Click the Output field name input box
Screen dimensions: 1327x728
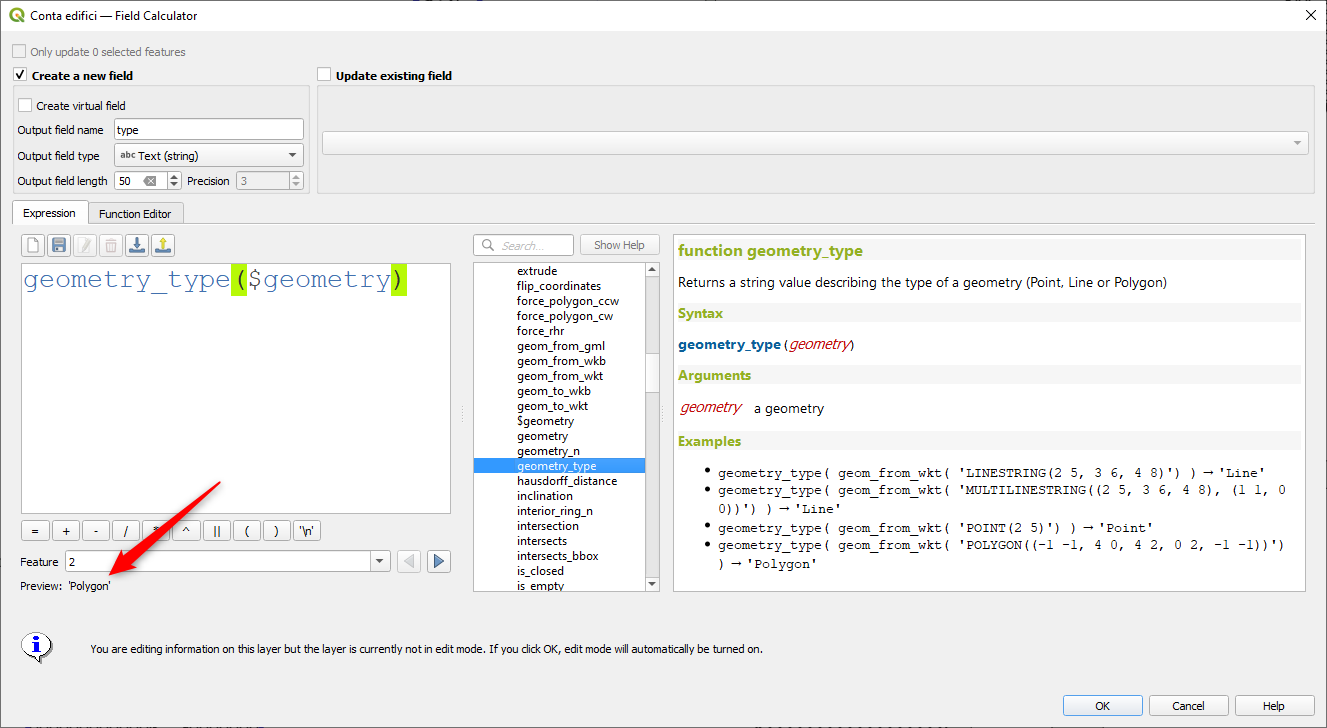click(208, 130)
